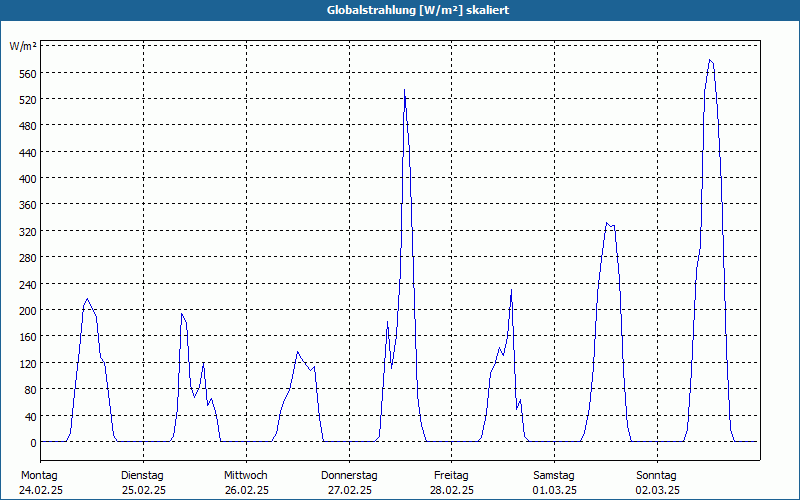The height and width of the screenshot is (500, 800).
Task: Select the 200 y-axis value
Action: coord(28,311)
